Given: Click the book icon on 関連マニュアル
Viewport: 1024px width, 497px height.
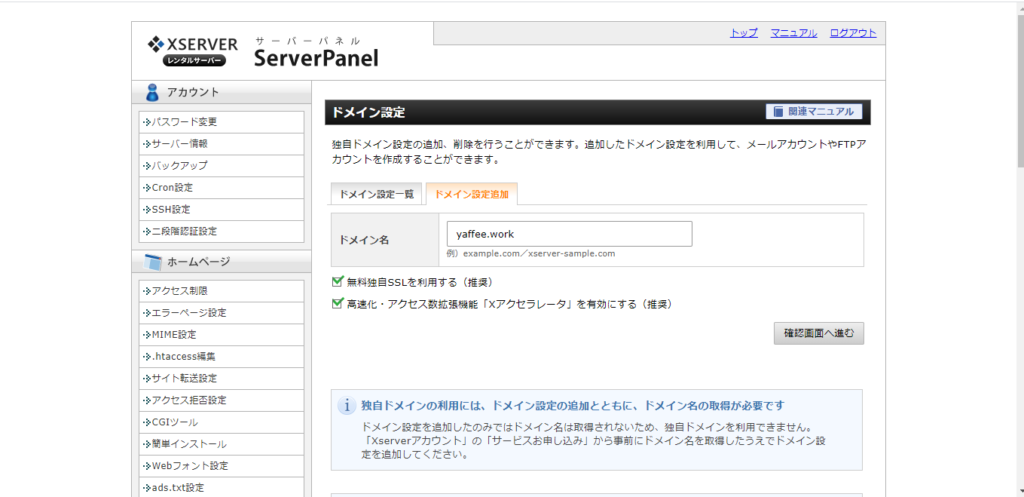Looking at the screenshot, I should (x=778, y=112).
